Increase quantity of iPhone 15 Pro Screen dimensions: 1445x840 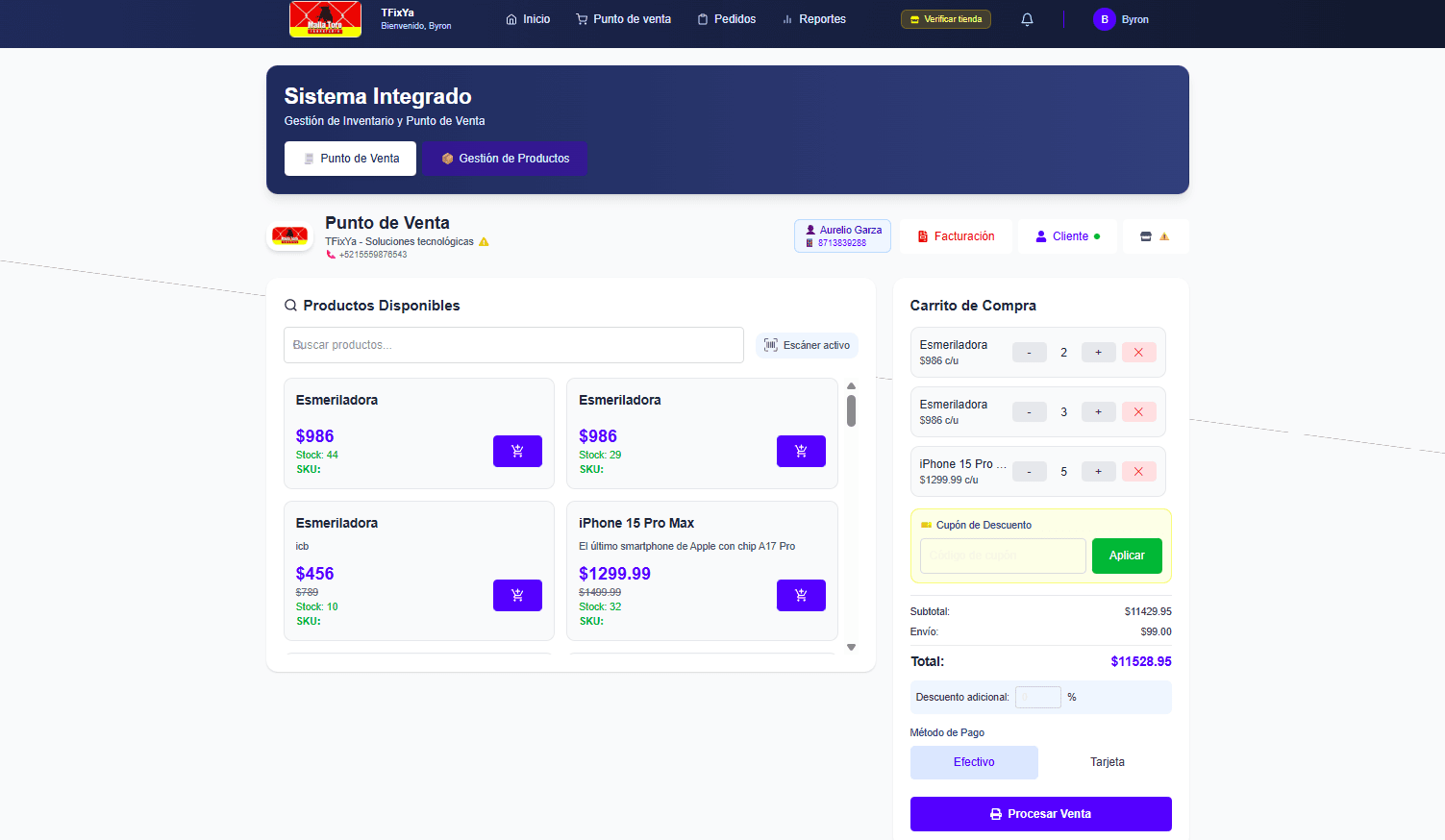tap(1098, 472)
